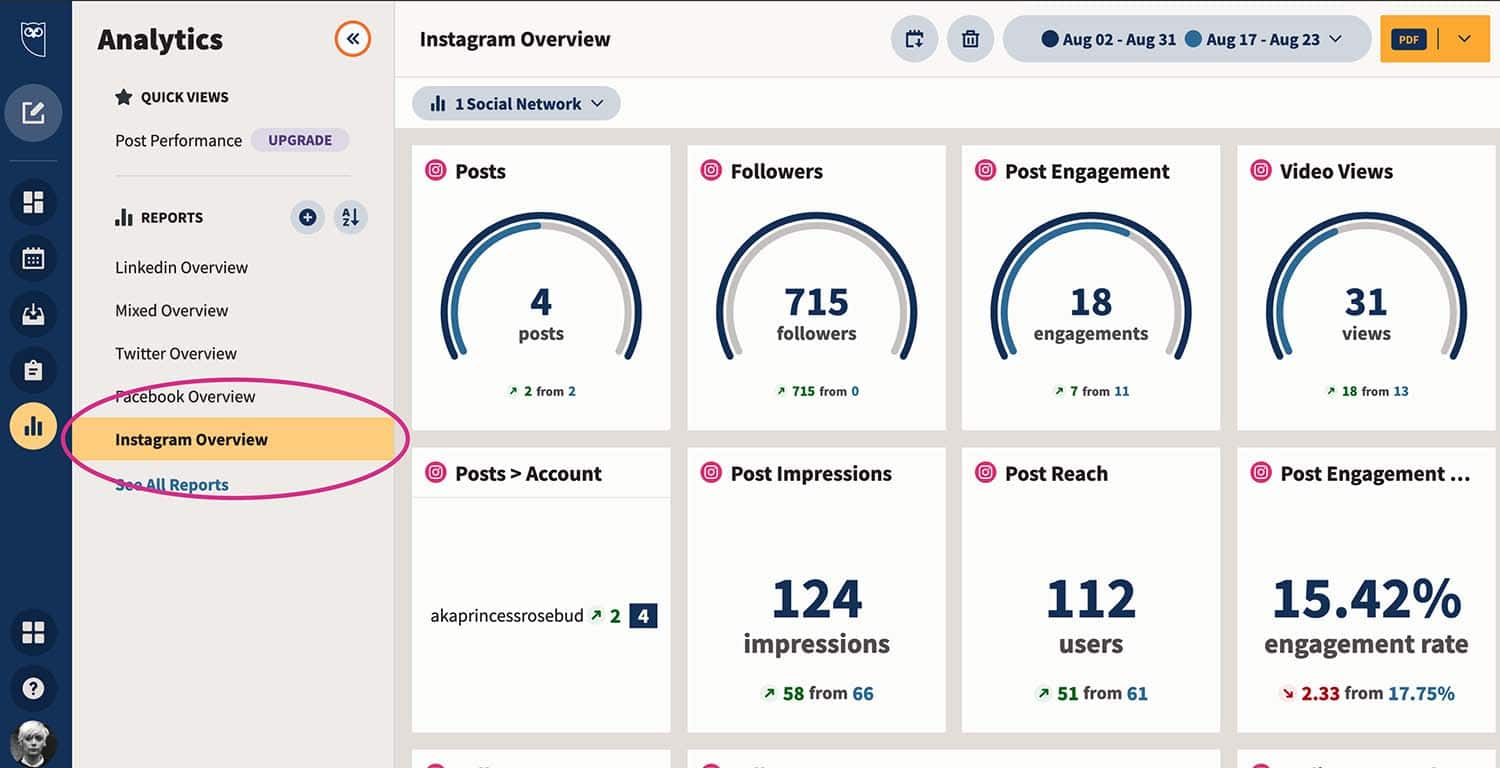Image resolution: width=1500 pixels, height=768 pixels.
Task: Expand the PDF export options arrow
Action: 1465,39
